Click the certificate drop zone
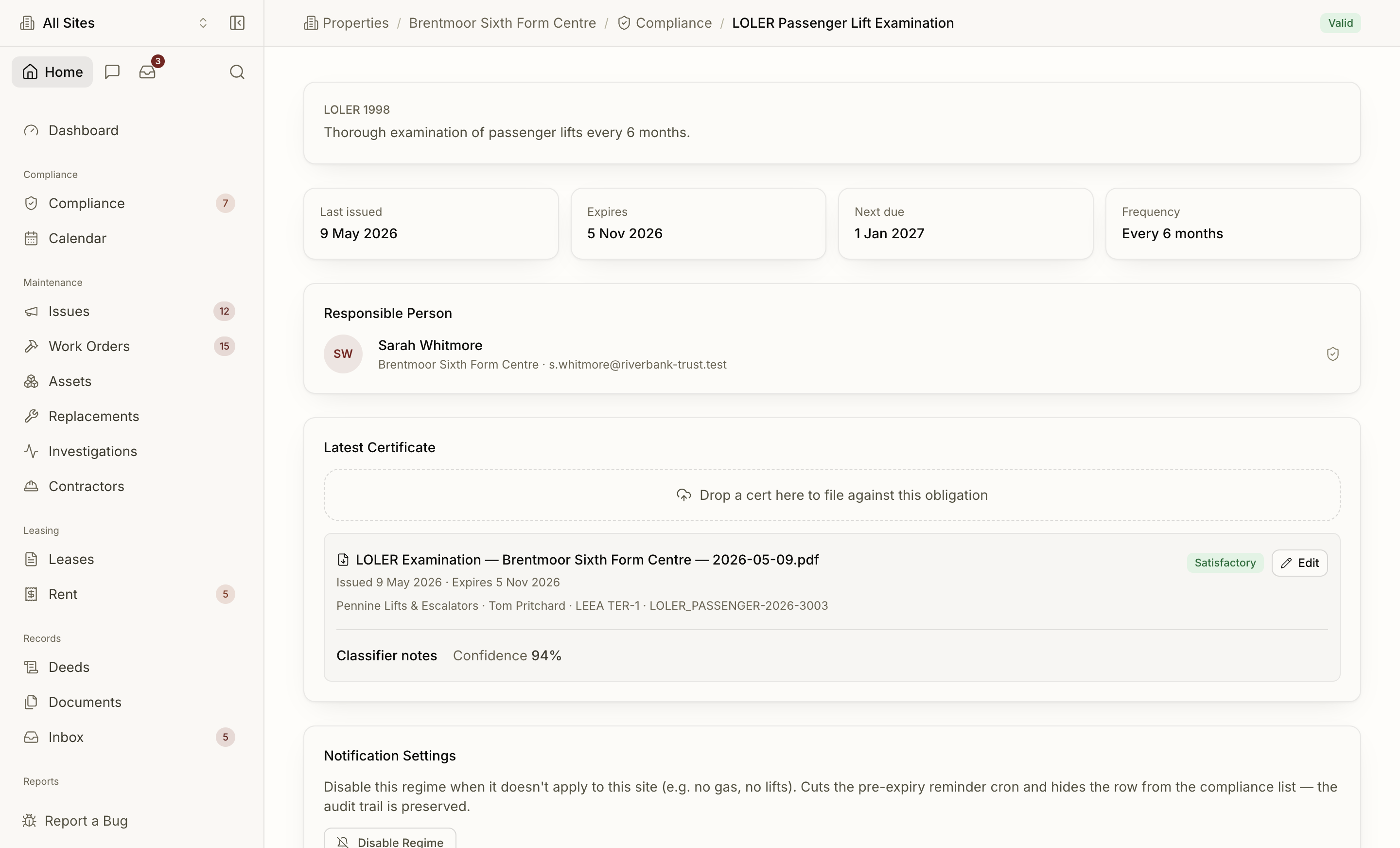This screenshot has width=1400, height=848. 832,495
